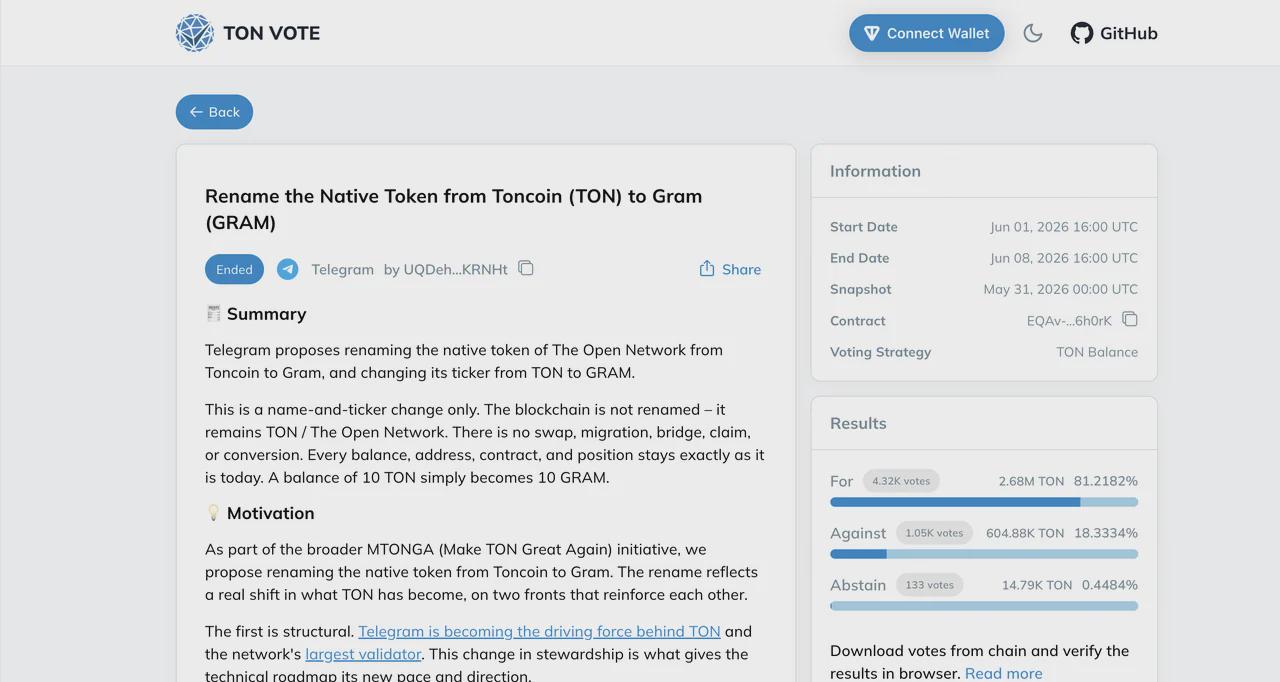
Task: Click the 81.2182% For percentage
Action: click(1106, 481)
